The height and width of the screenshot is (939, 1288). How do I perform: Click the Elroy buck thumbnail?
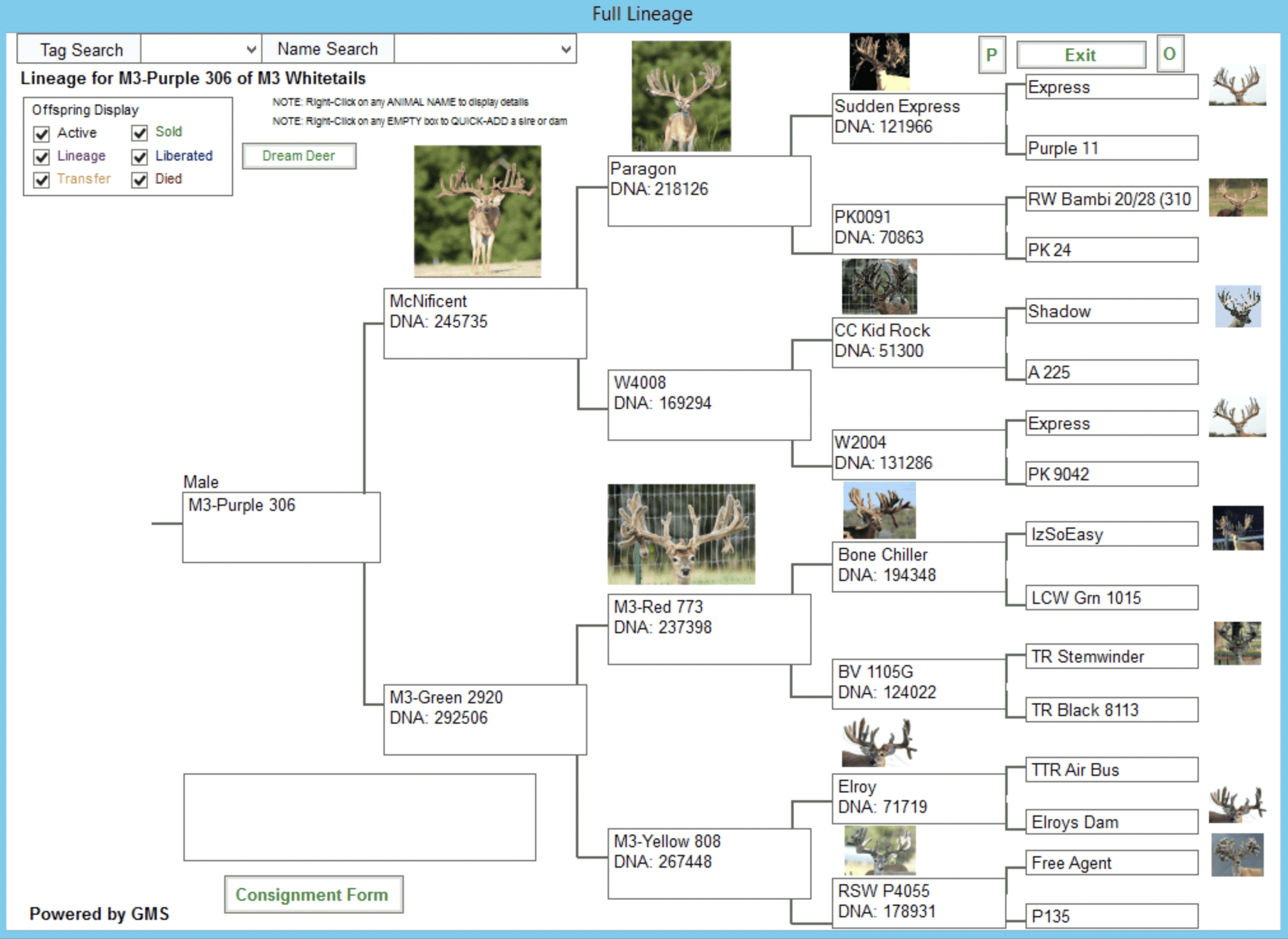pyautogui.click(x=879, y=742)
